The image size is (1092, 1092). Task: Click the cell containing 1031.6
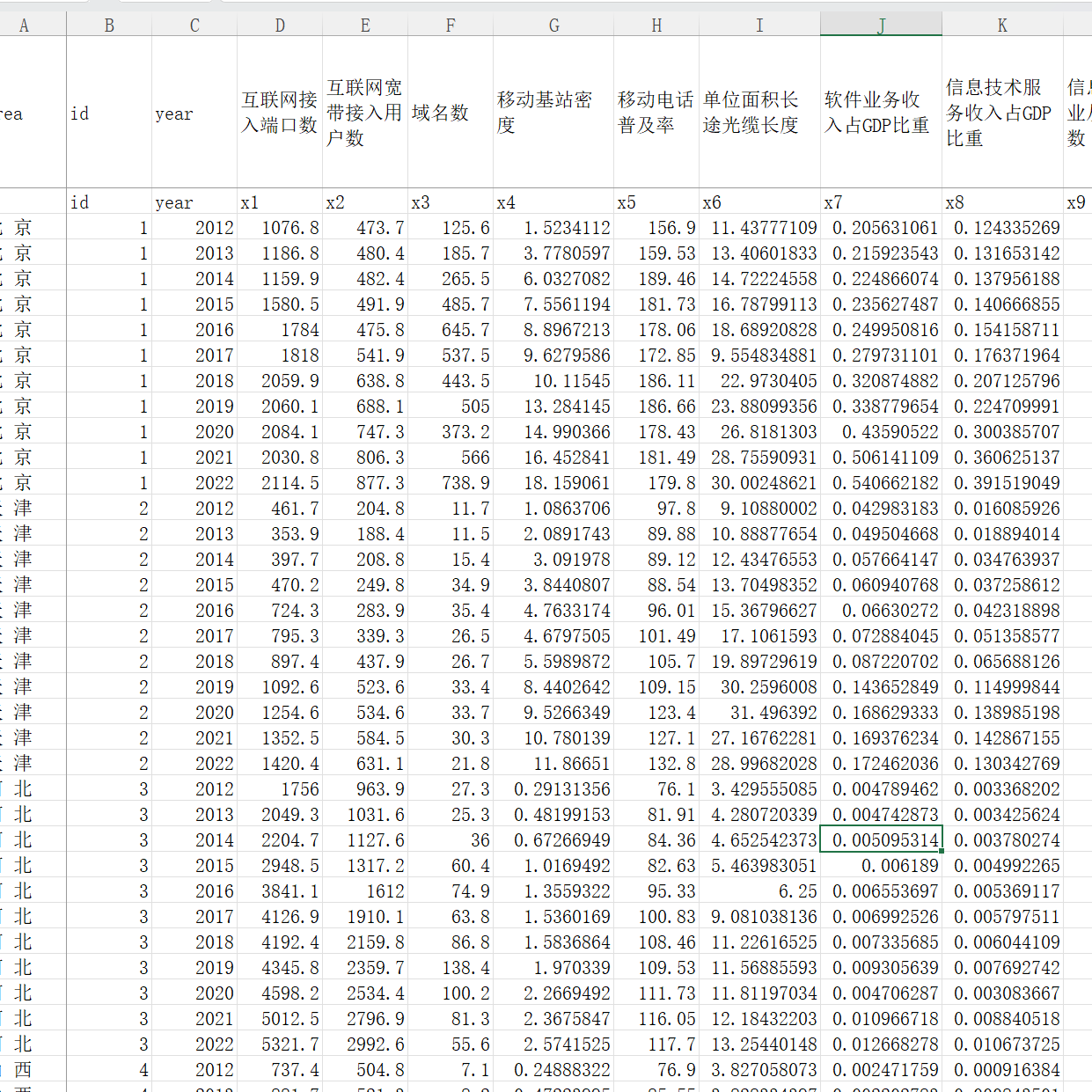click(365, 814)
